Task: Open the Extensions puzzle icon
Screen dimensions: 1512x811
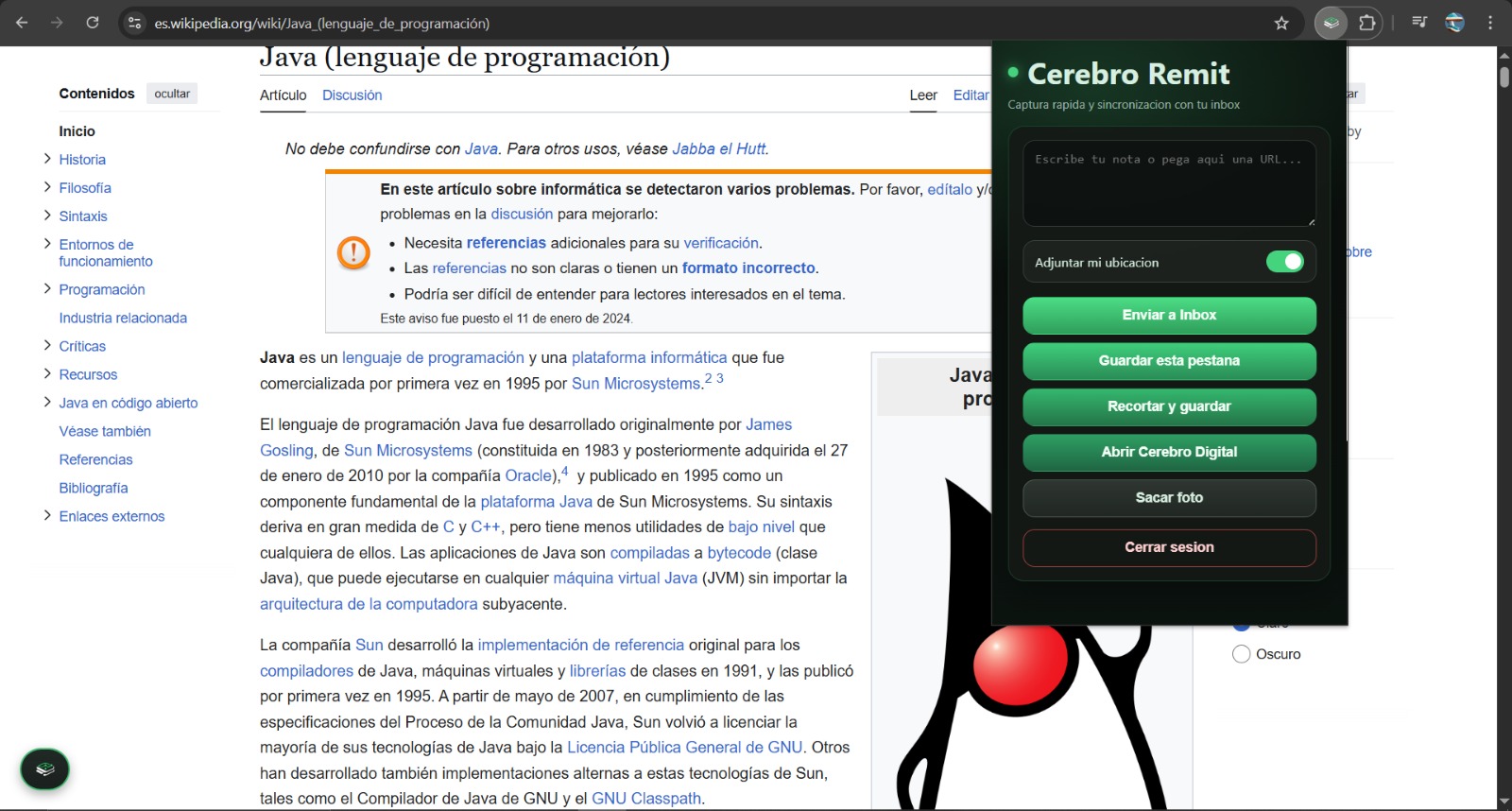Action: (1366, 23)
